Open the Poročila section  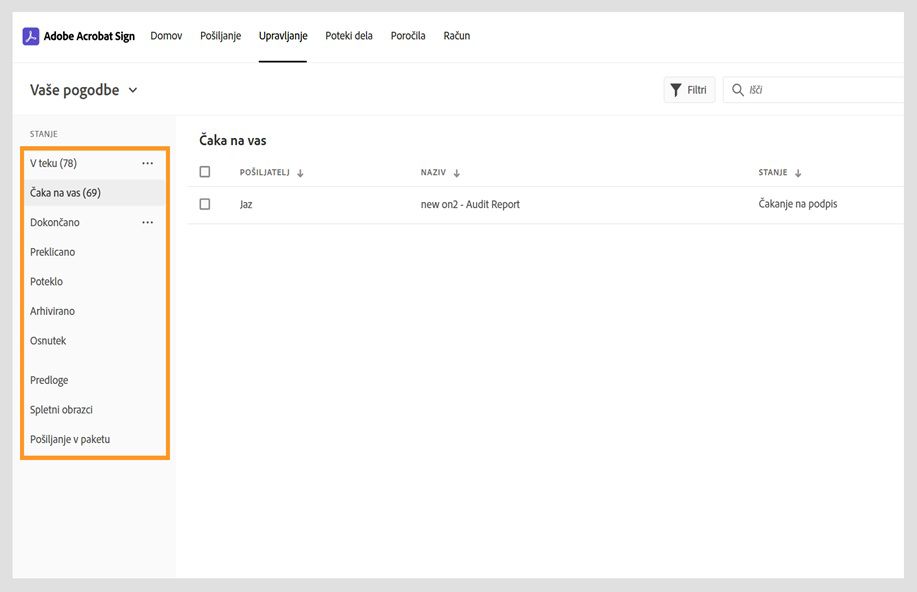[407, 35]
